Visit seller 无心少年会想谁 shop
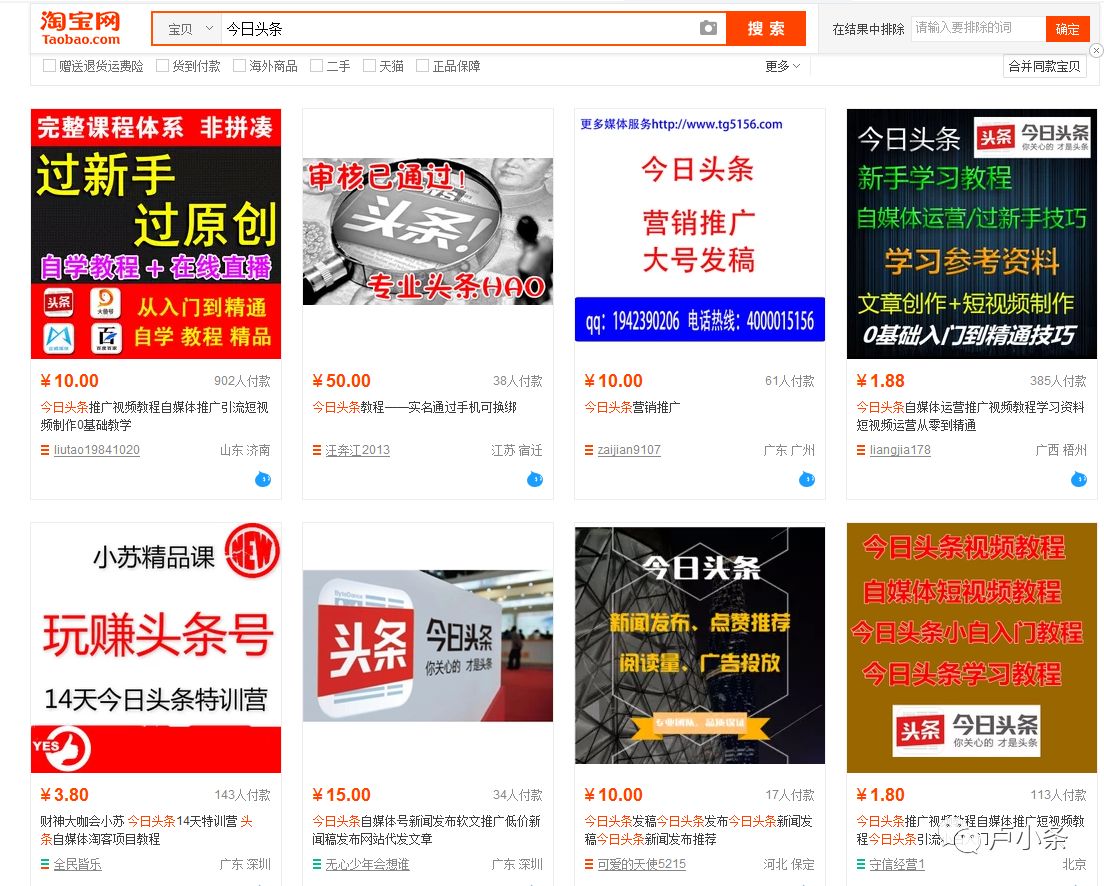Screen dimensions: 1104x886 [367, 864]
